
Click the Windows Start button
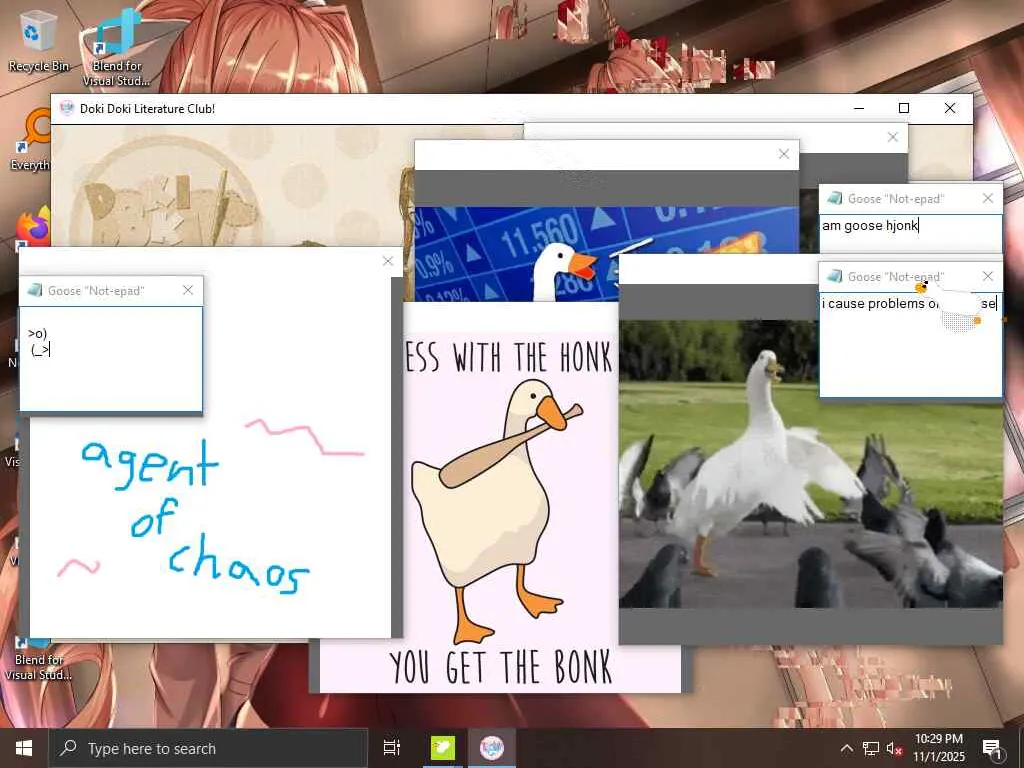coord(24,748)
